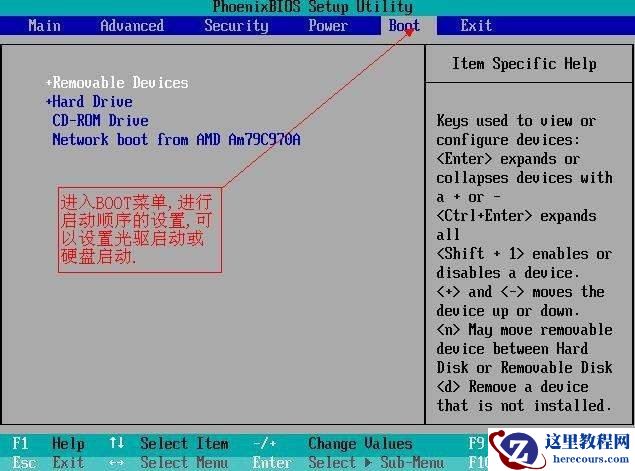The image size is (635, 471).
Task: Open the Exit tab
Action: 476,26
